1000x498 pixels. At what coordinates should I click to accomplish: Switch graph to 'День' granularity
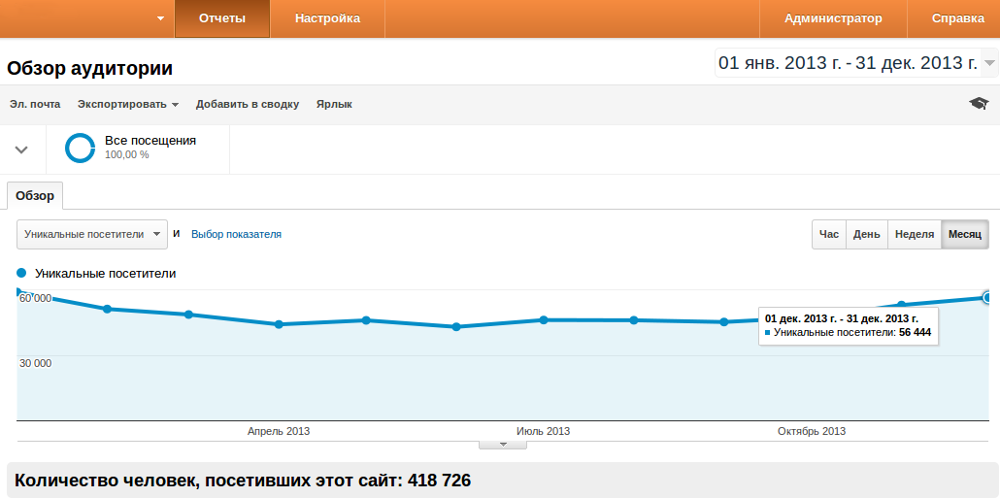click(x=866, y=234)
